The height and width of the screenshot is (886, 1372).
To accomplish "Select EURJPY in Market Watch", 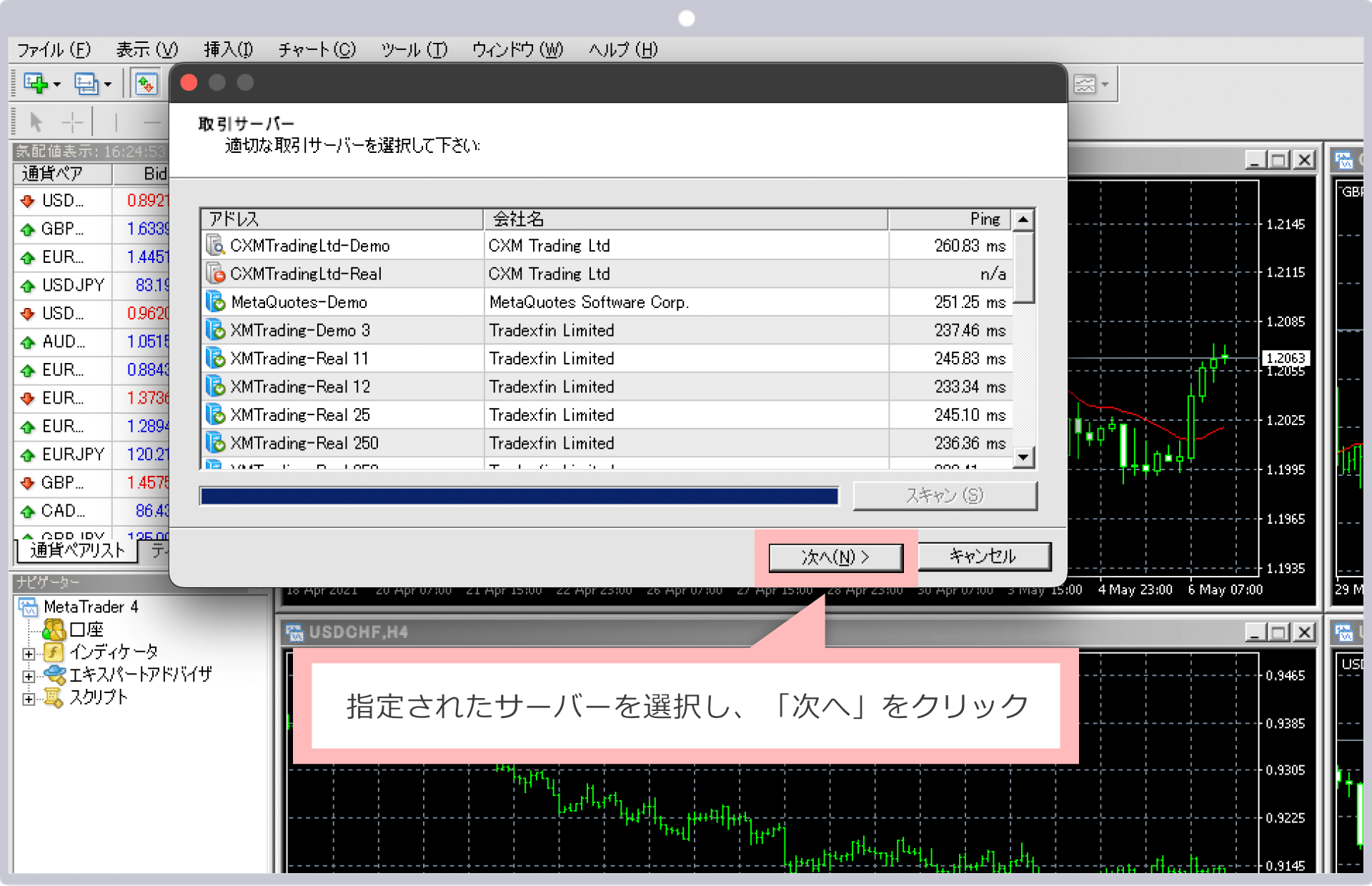I will [x=73, y=454].
